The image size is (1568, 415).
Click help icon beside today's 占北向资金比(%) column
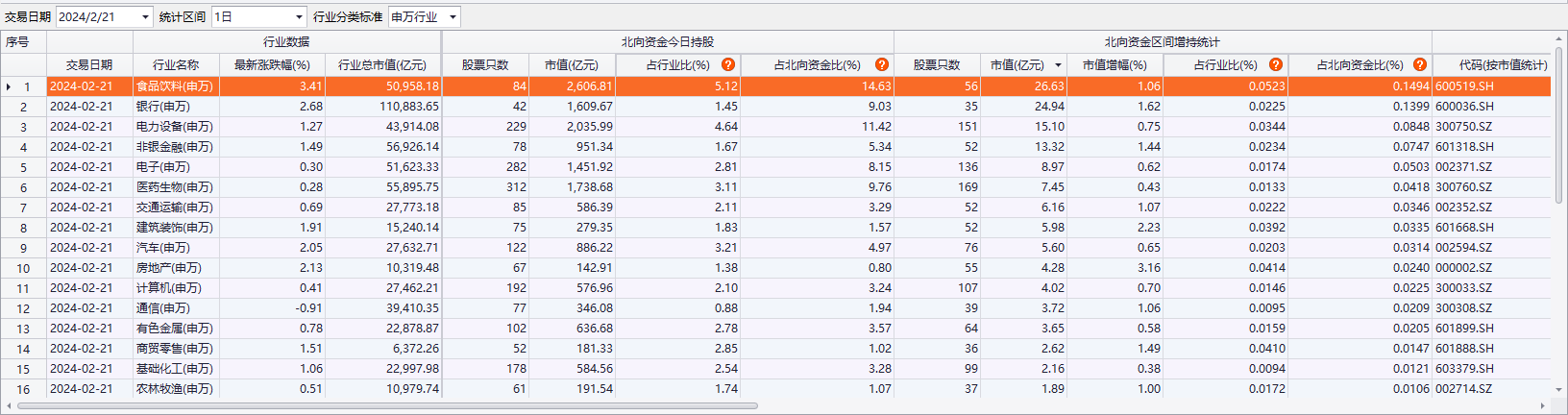coord(882,64)
